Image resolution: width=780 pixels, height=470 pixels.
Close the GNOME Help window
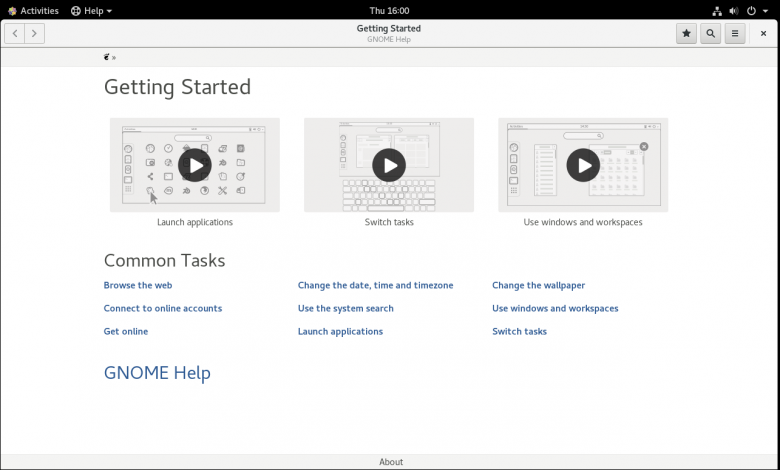(x=763, y=33)
